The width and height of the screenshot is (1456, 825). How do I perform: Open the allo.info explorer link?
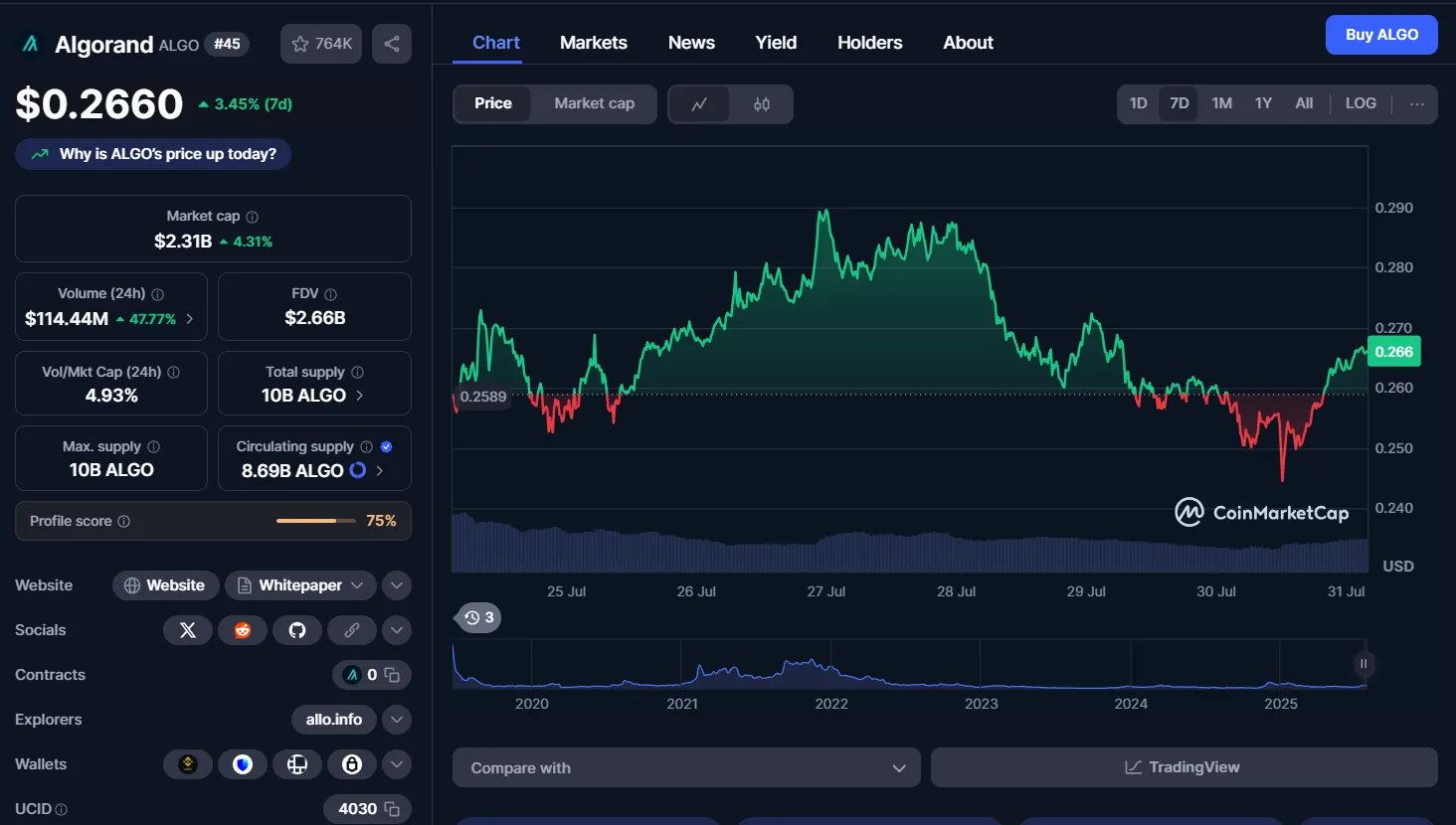[334, 720]
